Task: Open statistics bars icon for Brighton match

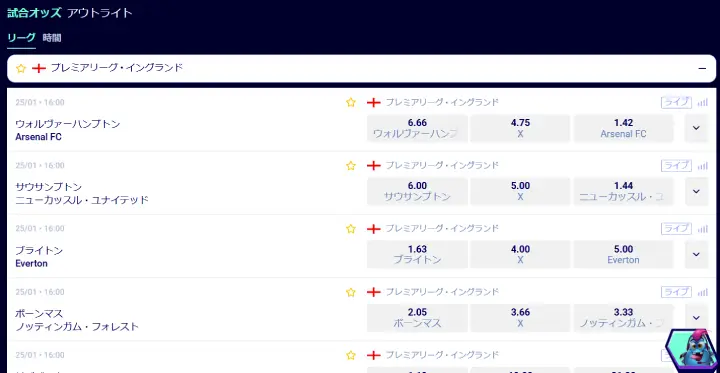Action: point(703,229)
